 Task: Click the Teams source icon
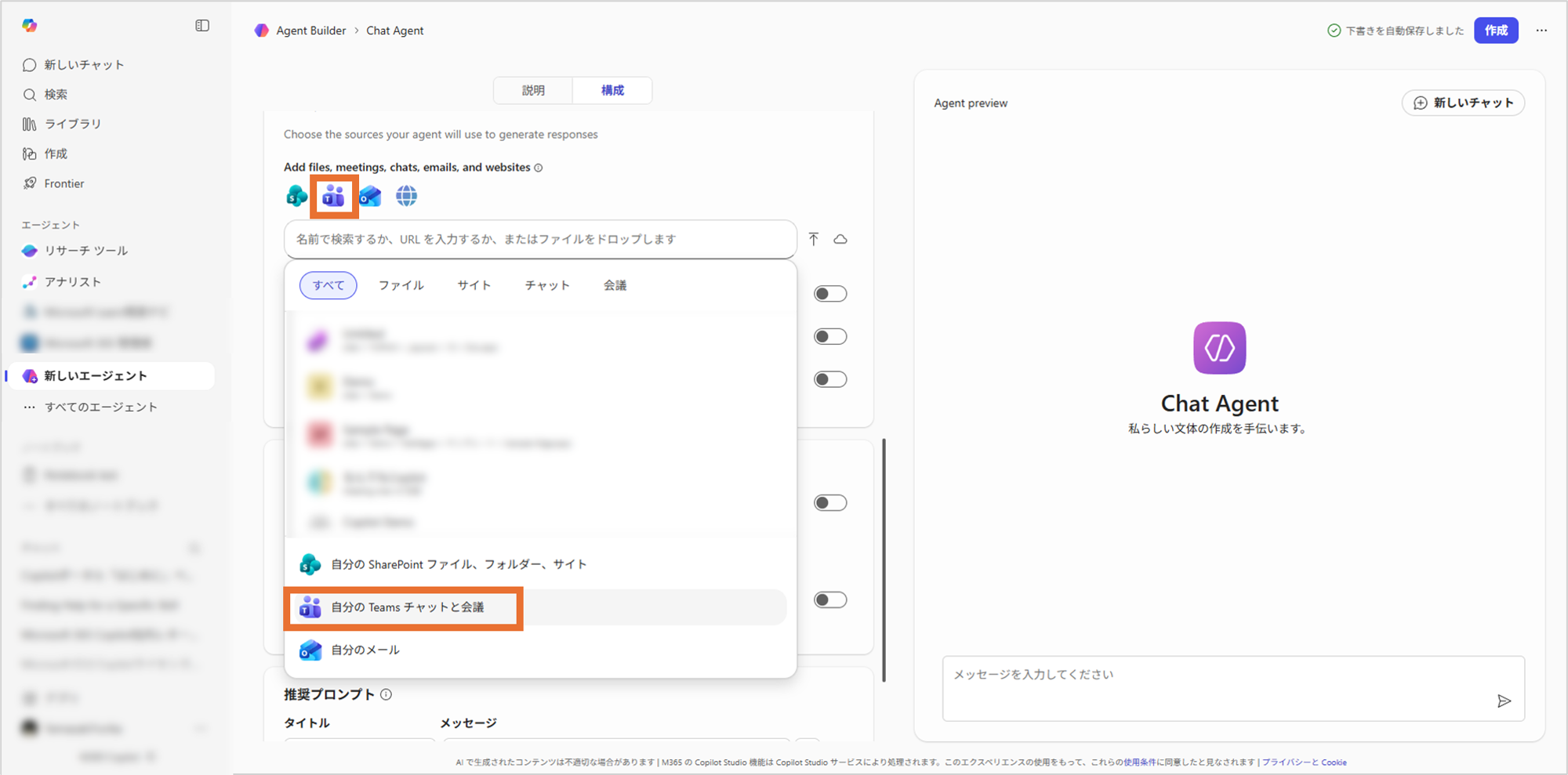[x=334, y=196]
